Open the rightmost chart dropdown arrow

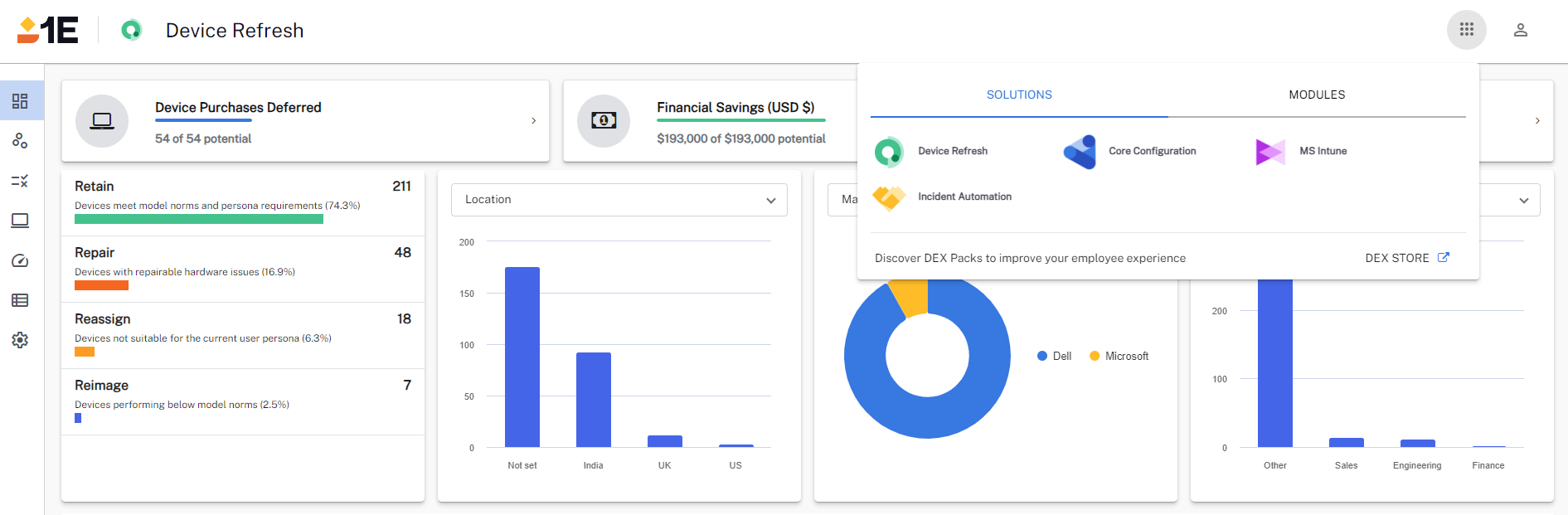(x=1523, y=201)
